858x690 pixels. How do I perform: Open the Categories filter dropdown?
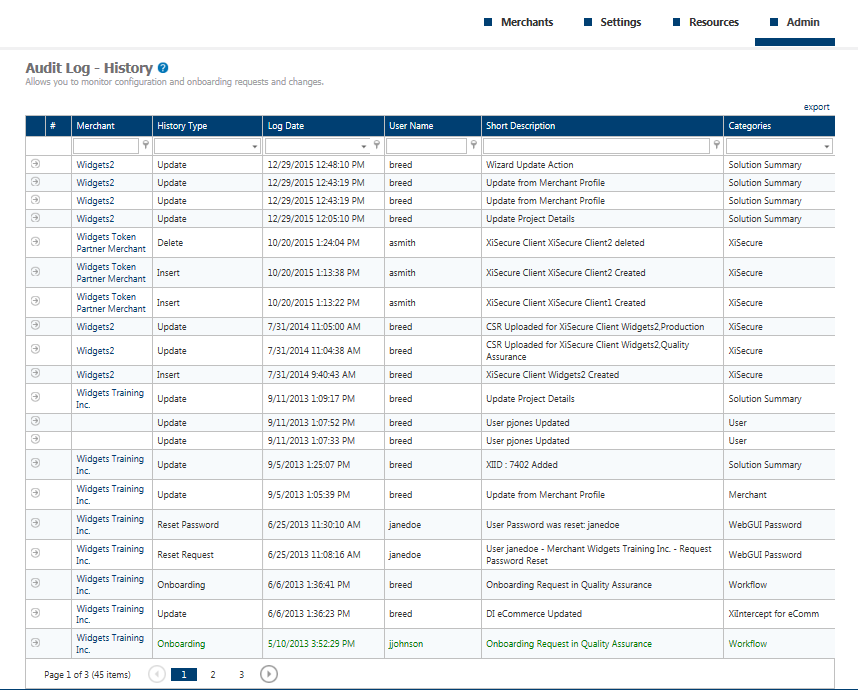tap(828, 145)
